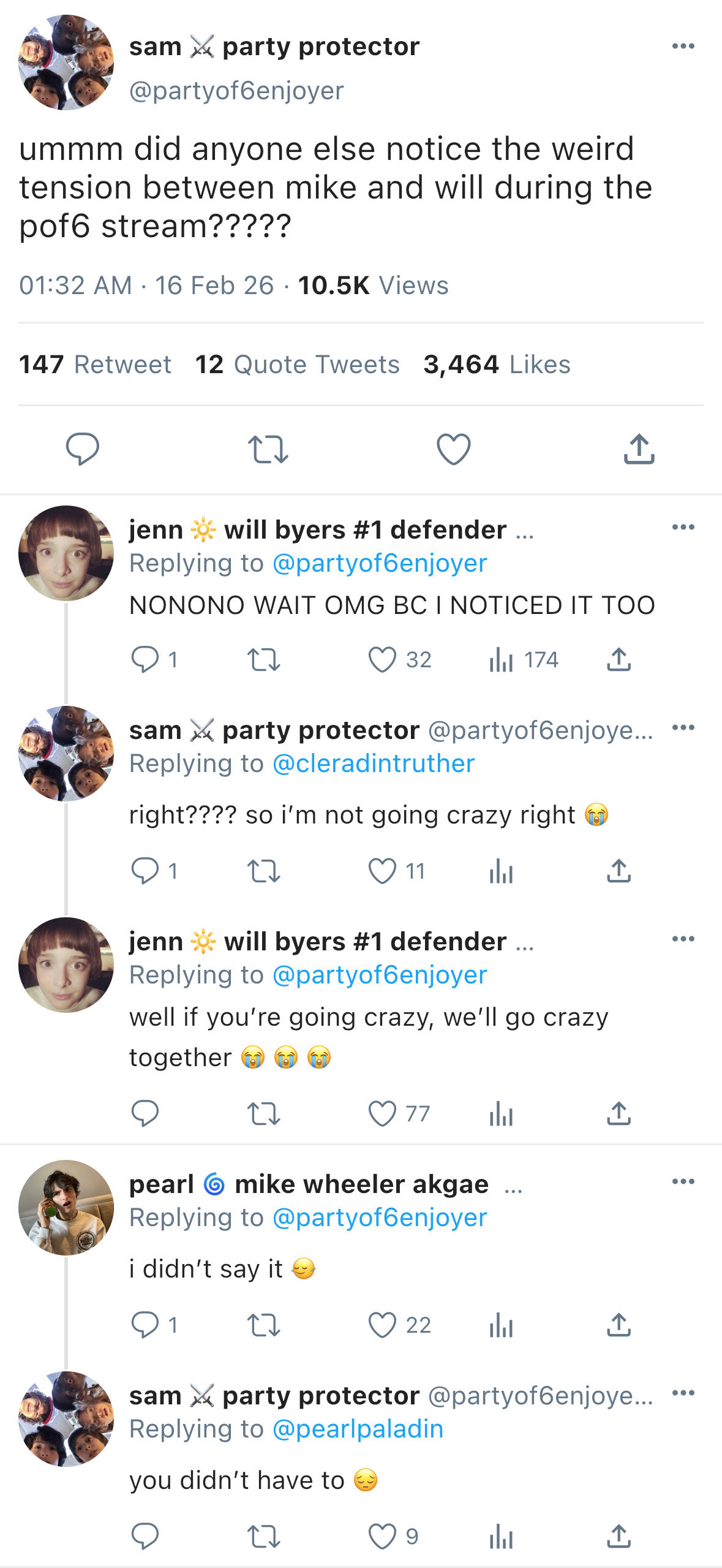Open the @cleradintruther mention link
The image size is (722, 1568).
(374, 763)
